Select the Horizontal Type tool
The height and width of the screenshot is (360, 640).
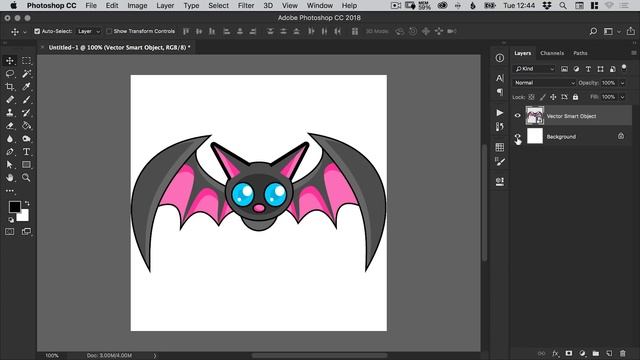point(26,152)
